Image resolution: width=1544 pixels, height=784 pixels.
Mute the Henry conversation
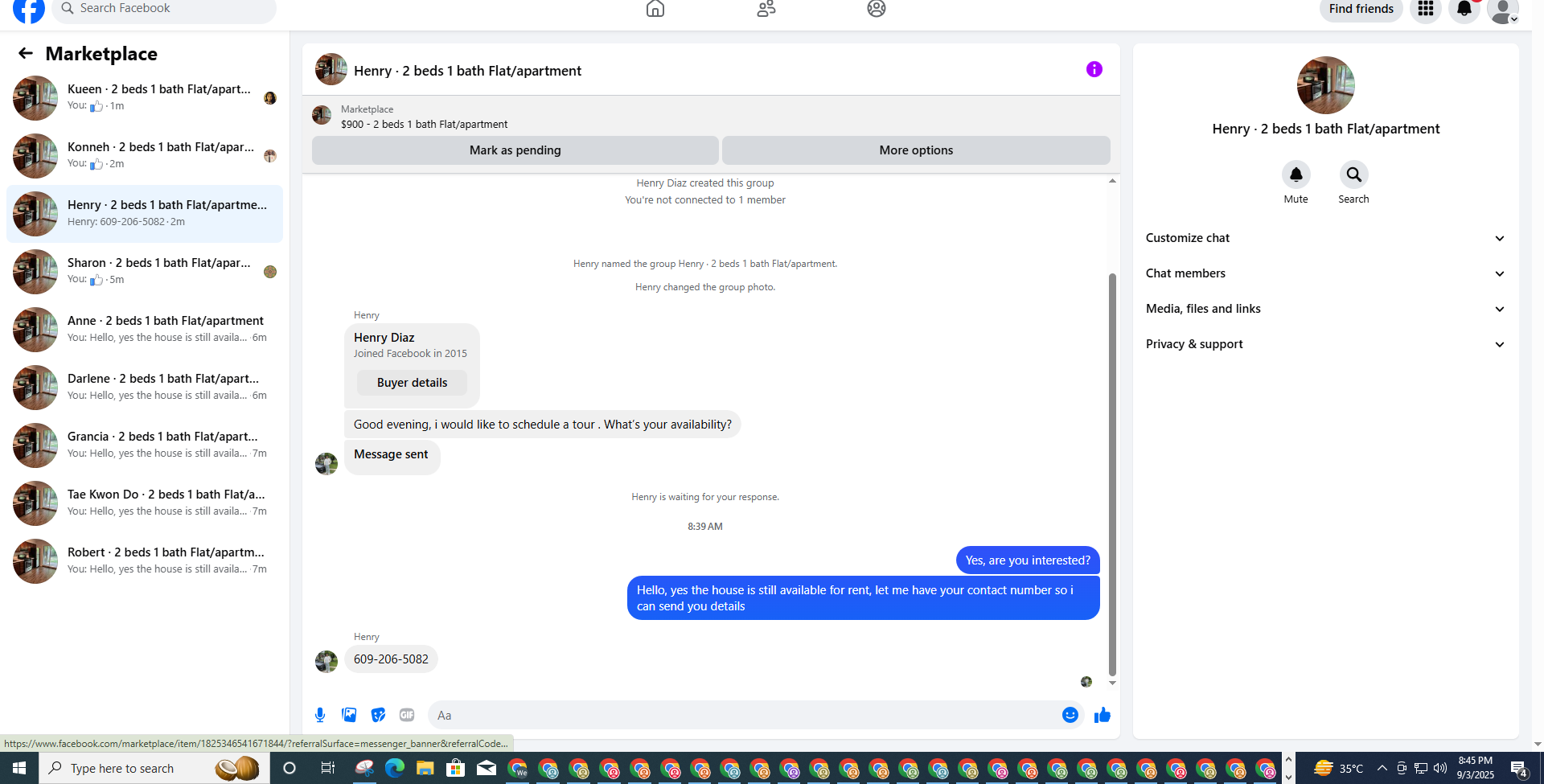point(1296,174)
